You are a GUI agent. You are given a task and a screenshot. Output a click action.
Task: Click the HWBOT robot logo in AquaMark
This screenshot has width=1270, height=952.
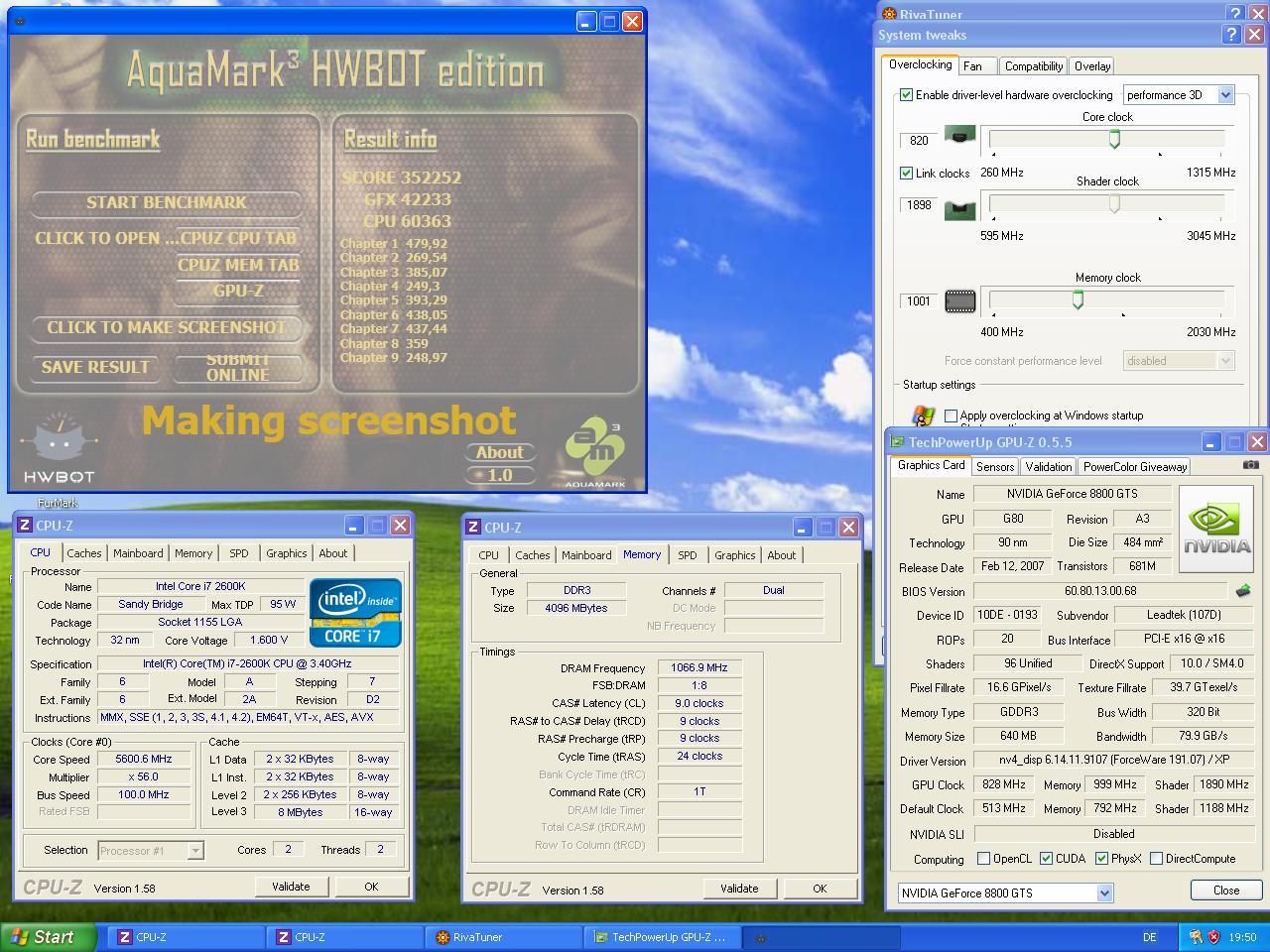point(60,447)
